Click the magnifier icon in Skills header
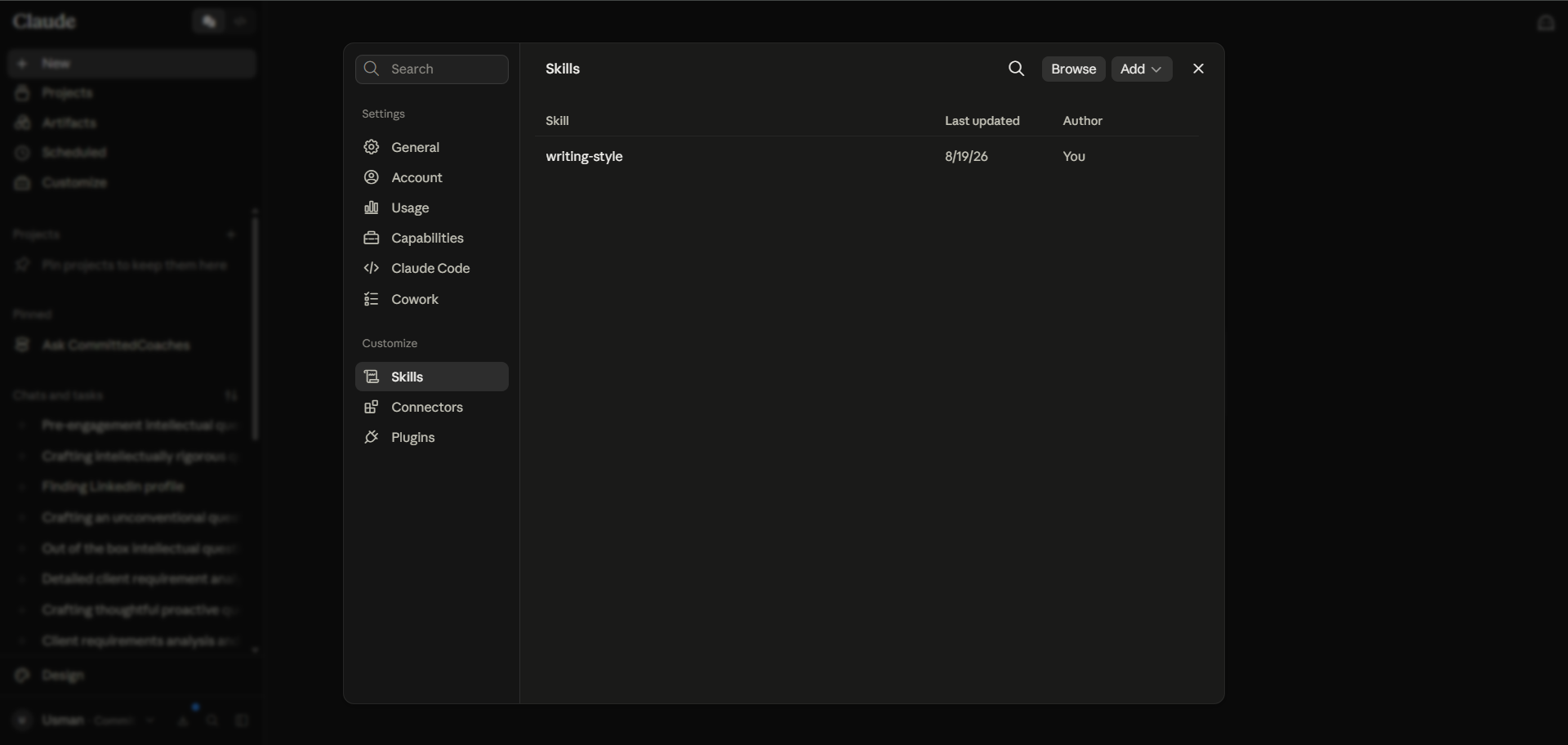This screenshot has width=1568, height=745. point(1016,69)
